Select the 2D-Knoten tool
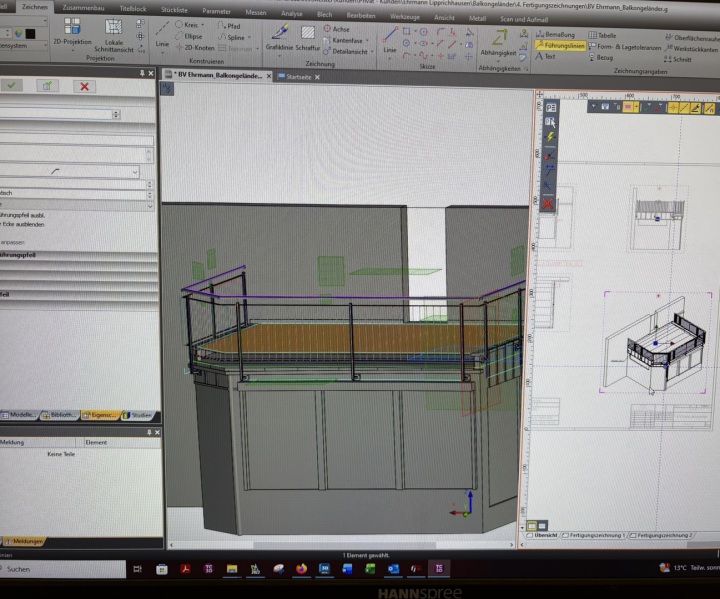 [x=195, y=47]
